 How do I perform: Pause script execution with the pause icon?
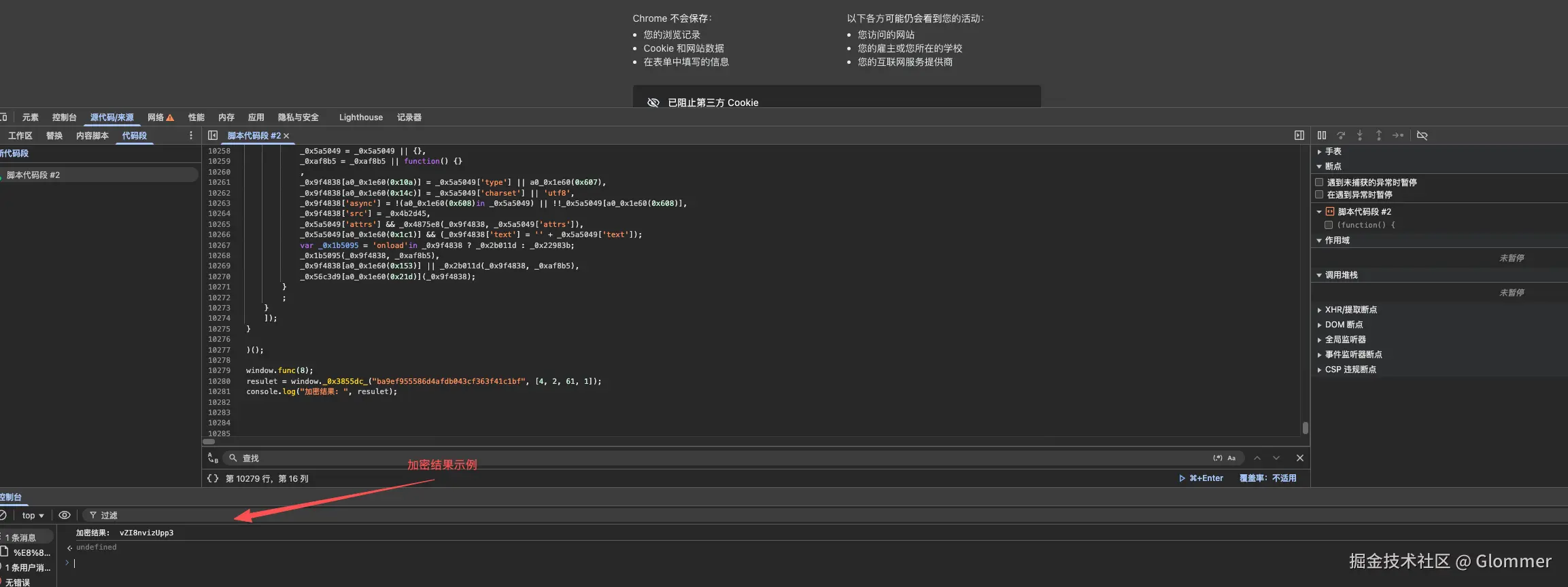point(1321,135)
